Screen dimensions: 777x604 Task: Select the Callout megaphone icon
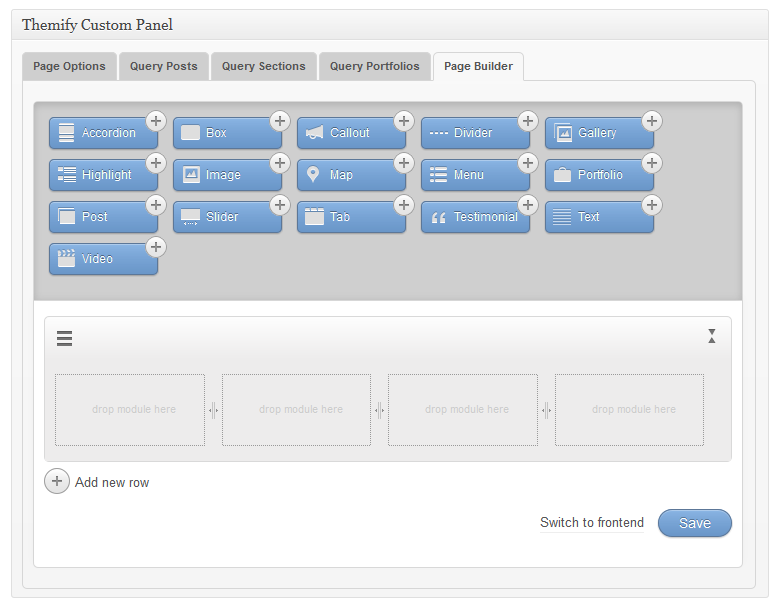314,133
